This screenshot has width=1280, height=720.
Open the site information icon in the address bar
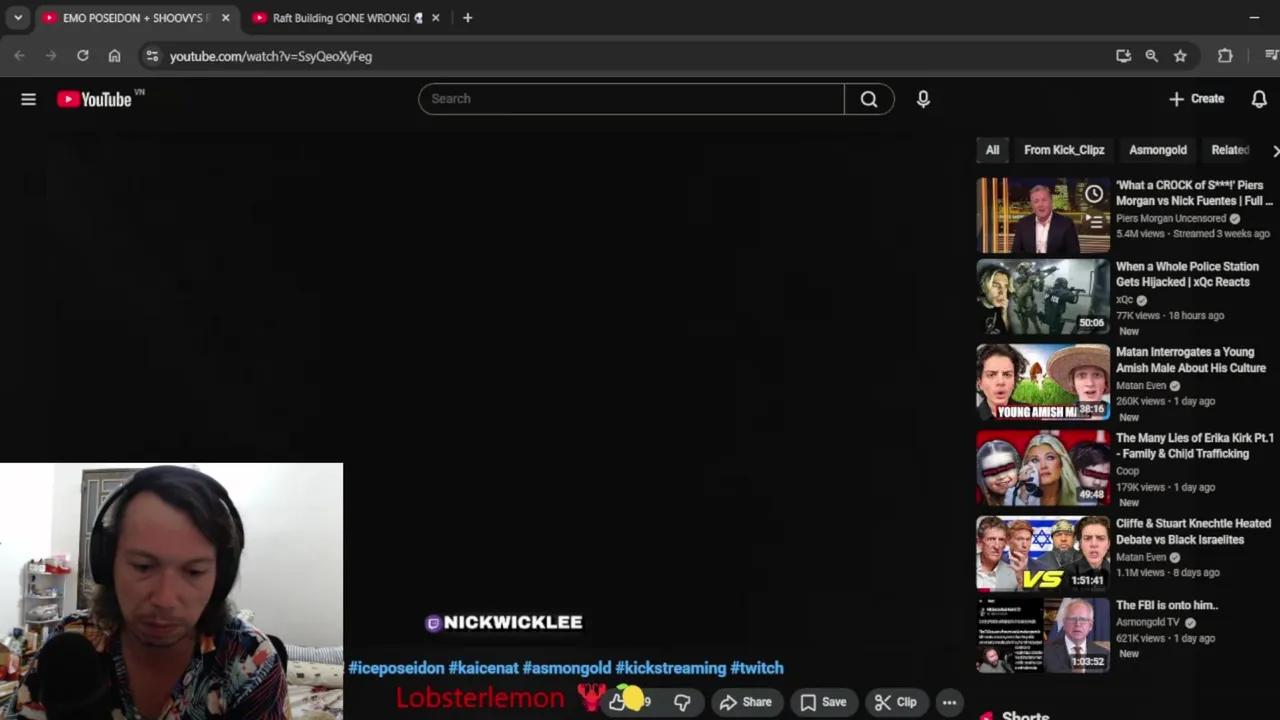tap(152, 56)
